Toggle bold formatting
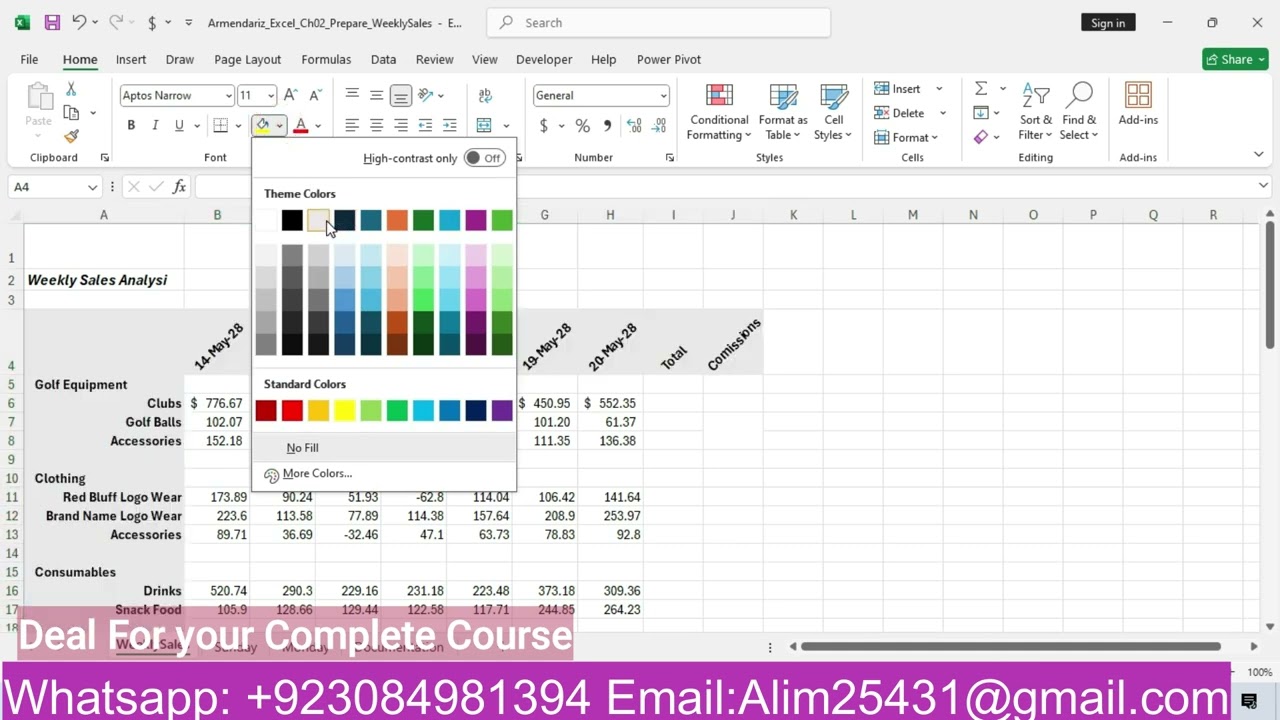The width and height of the screenshot is (1280, 720). [131, 125]
